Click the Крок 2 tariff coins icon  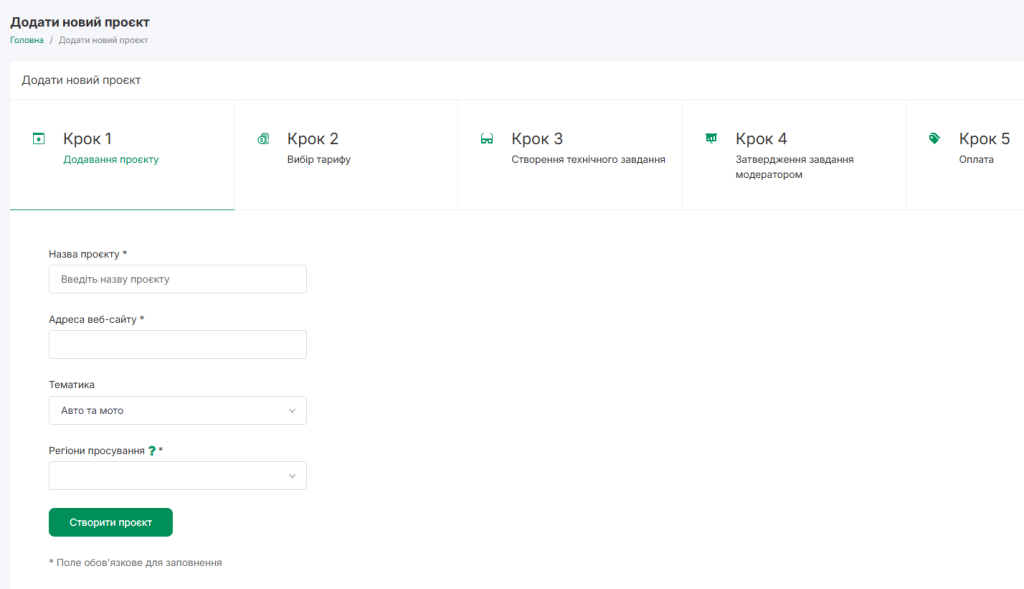coord(263,138)
